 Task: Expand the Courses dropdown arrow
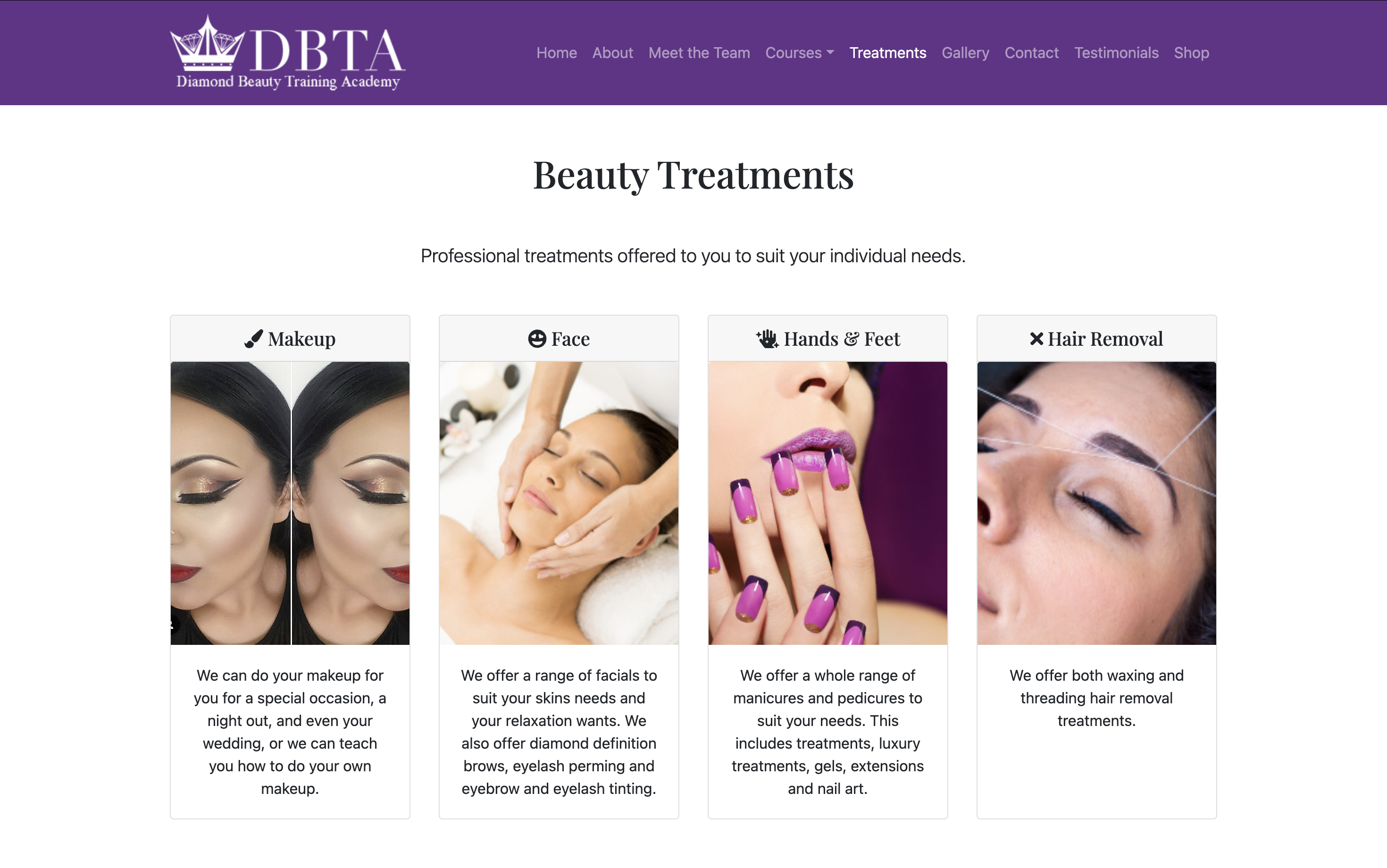pyautogui.click(x=830, y=53)
